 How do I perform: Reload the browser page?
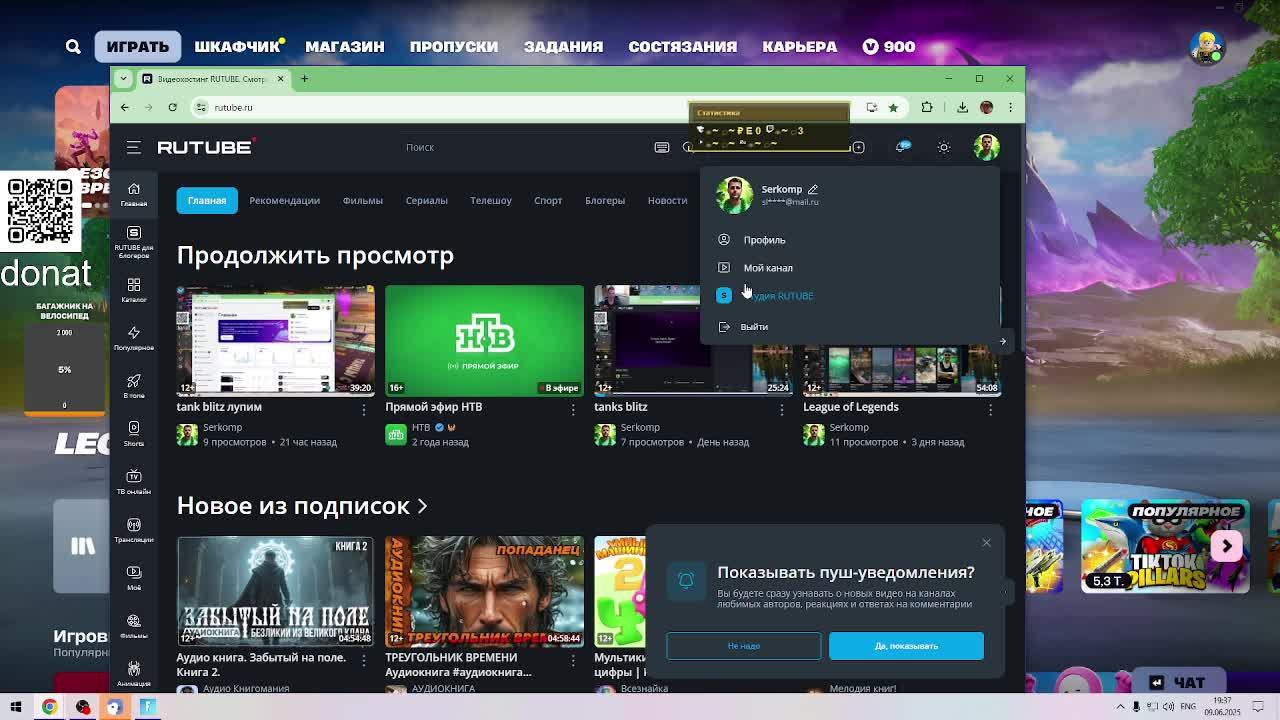[172, 107]
